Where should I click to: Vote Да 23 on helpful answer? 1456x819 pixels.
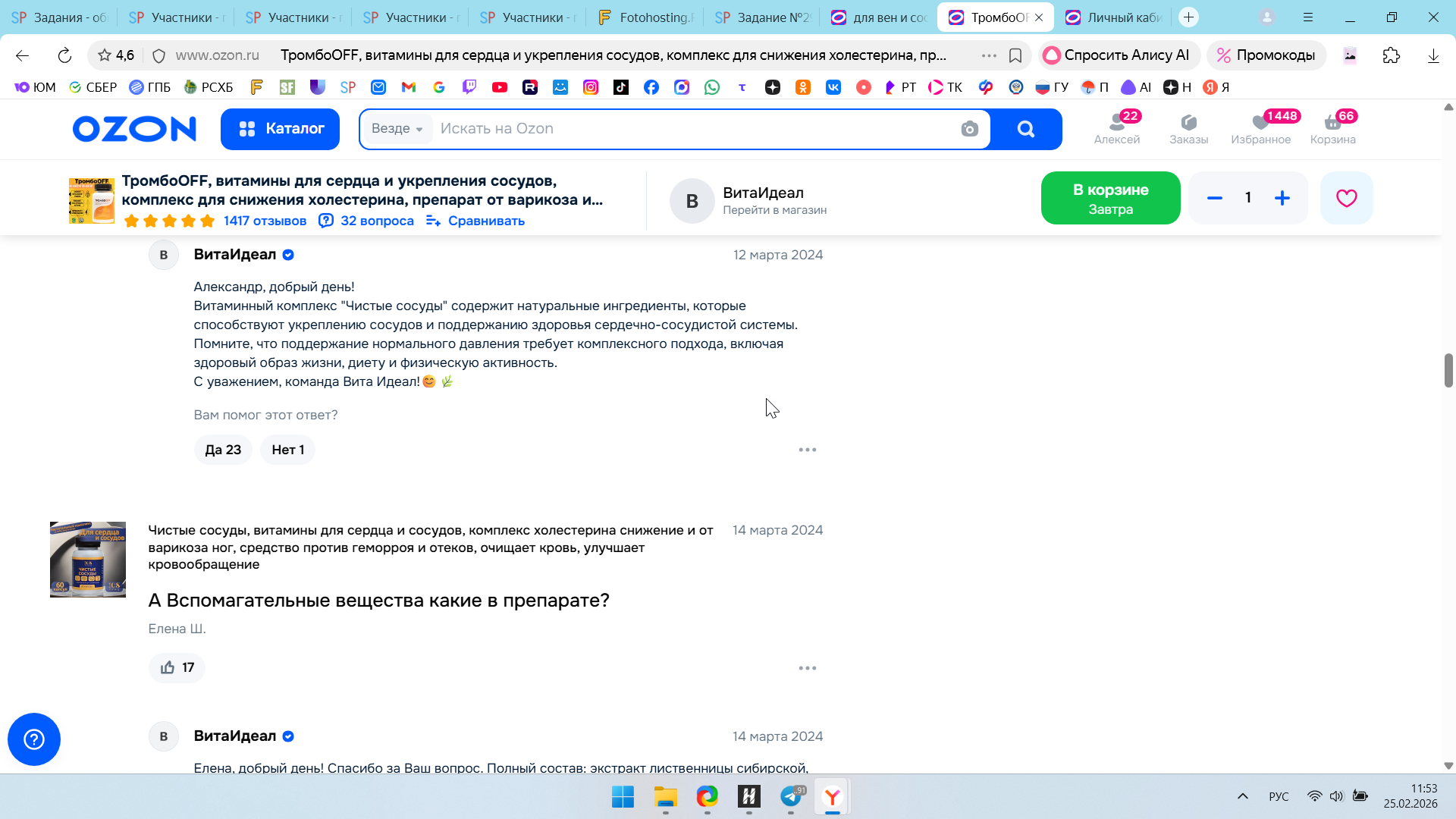coord(223,450)
